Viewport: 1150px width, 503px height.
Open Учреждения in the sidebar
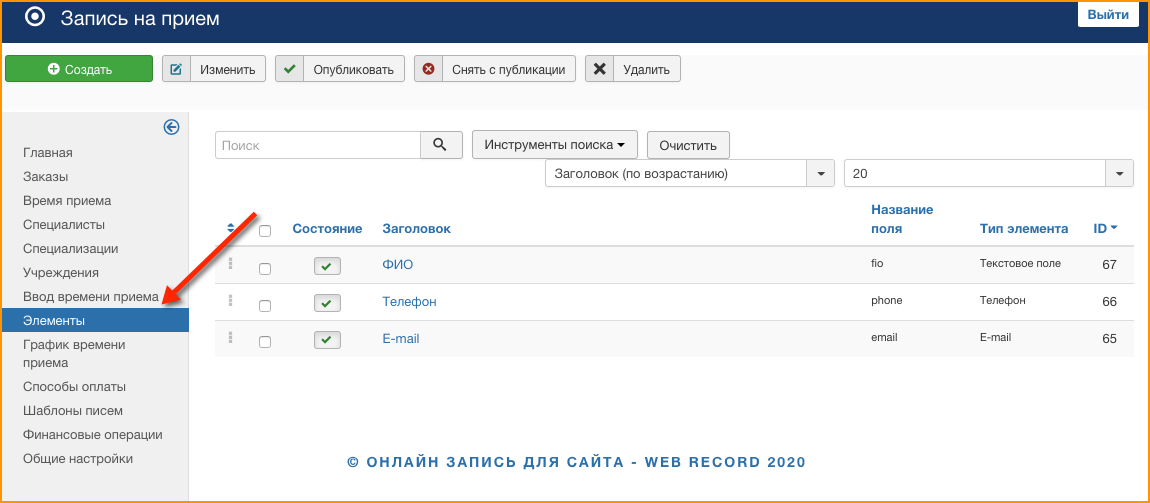tap(61, 273)
